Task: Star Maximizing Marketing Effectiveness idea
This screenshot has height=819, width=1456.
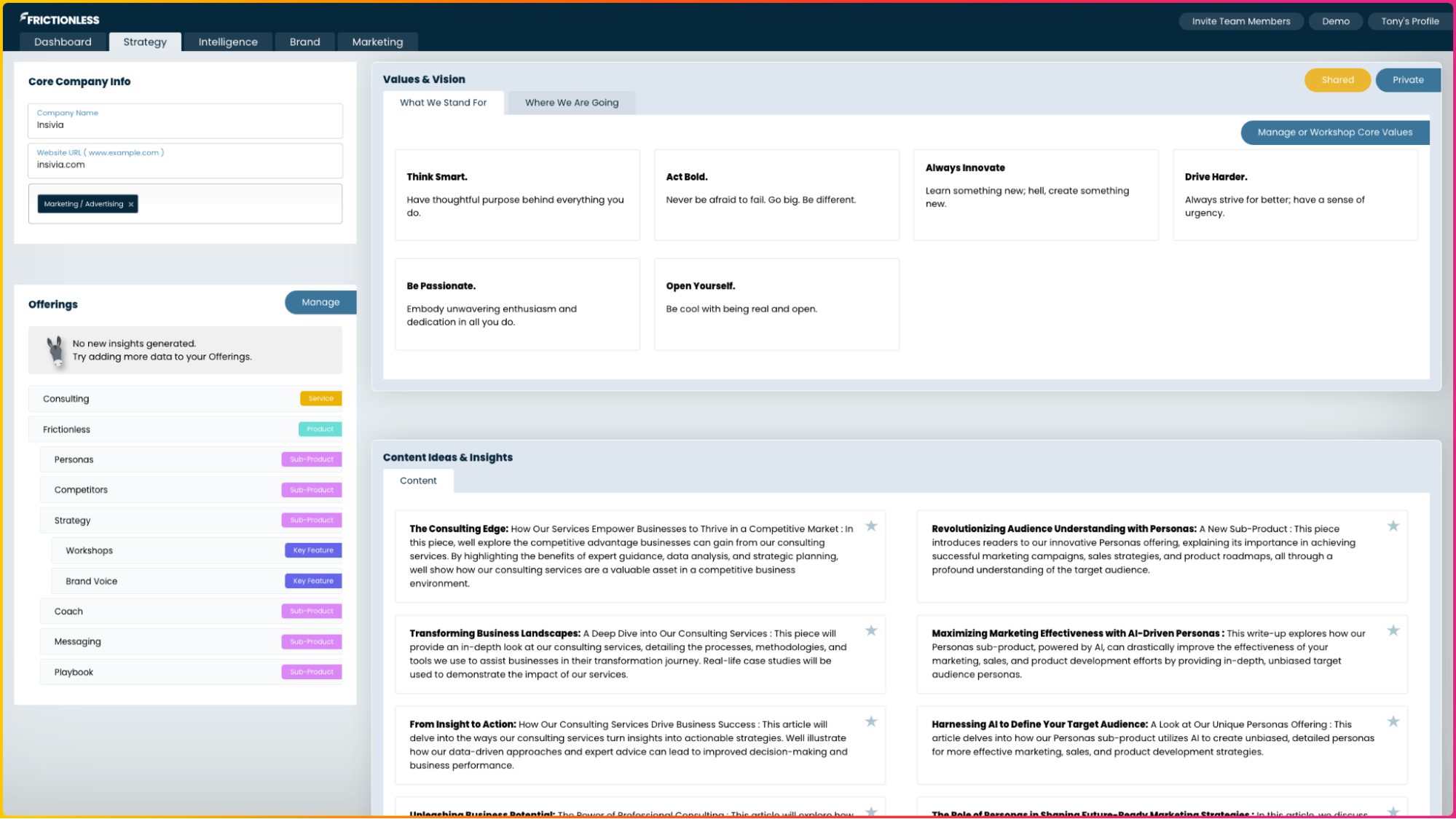Action: pos(1393,630)
